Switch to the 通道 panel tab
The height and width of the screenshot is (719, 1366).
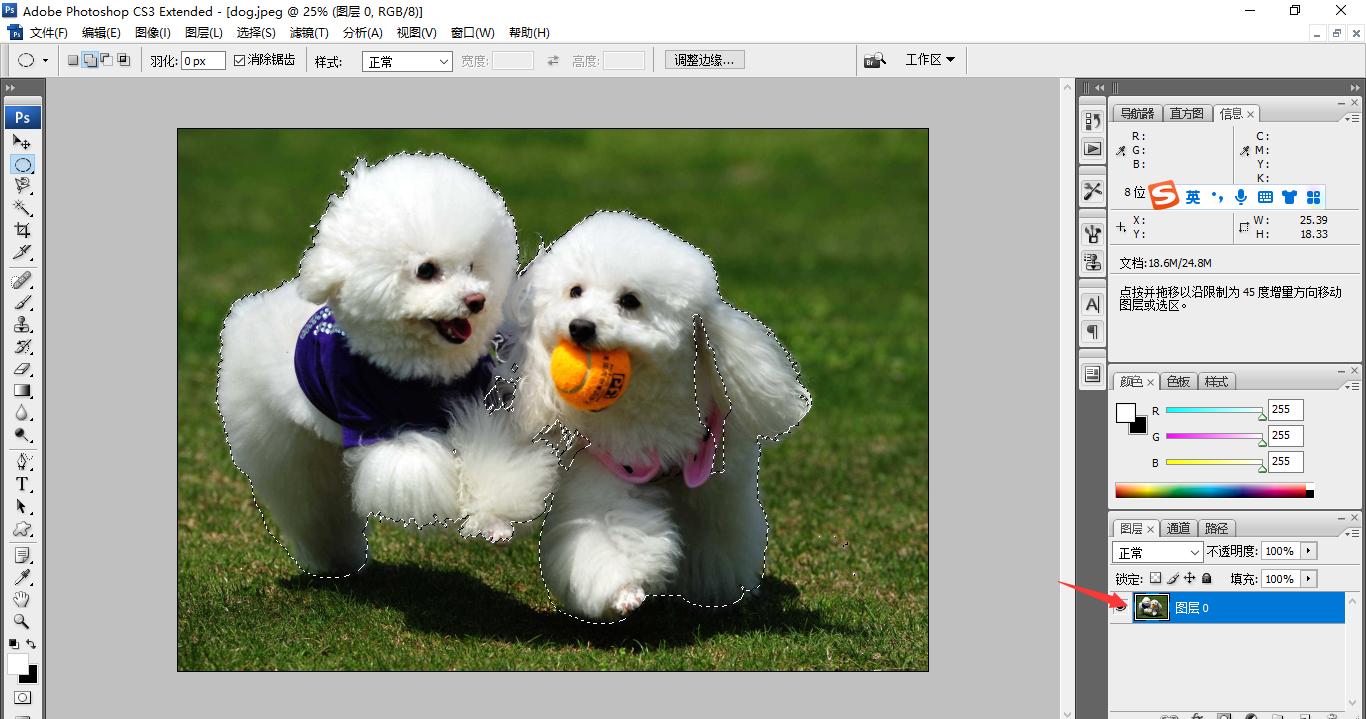pyautogui.click(x=1178, y=528)
